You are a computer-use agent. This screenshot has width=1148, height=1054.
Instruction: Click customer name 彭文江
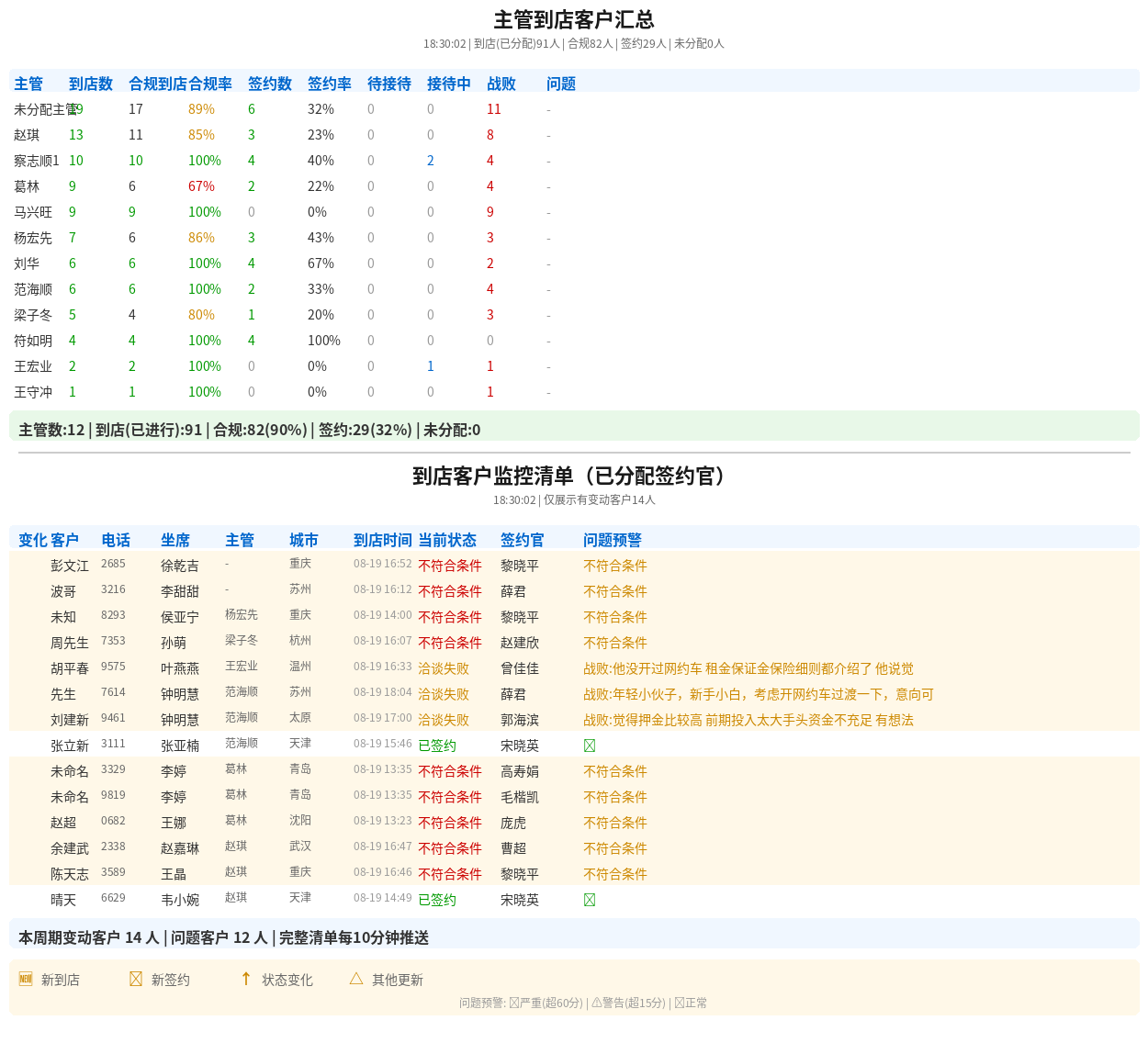pos(70,566)
